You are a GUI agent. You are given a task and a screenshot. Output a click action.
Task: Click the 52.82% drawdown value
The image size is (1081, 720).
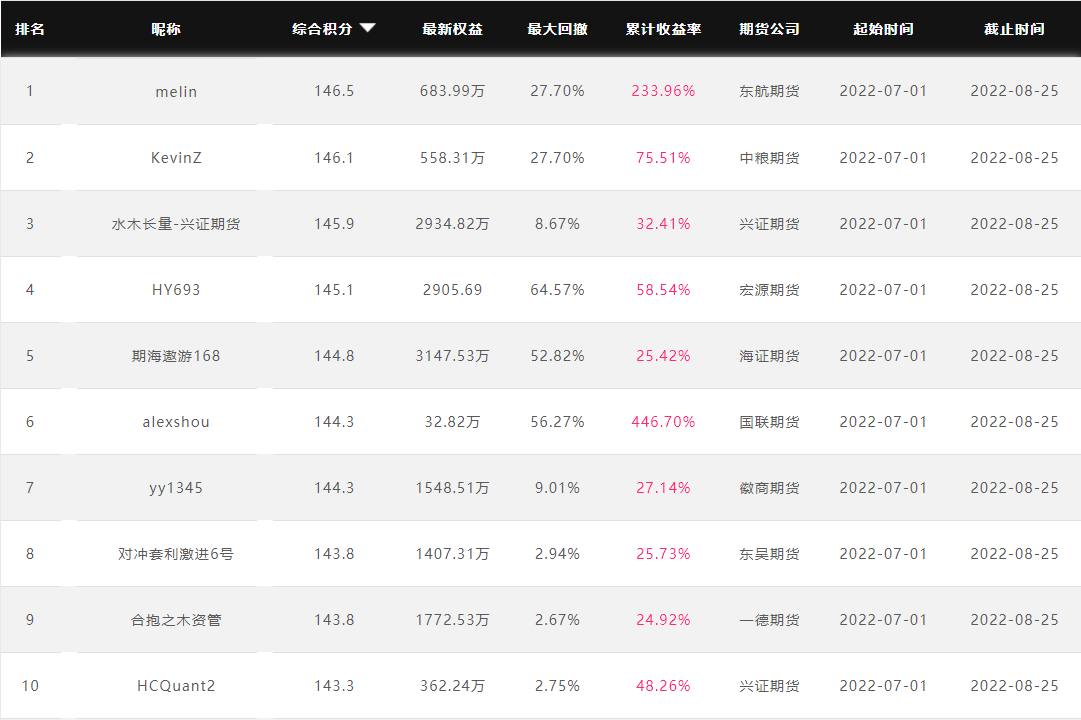tap(557, 356)
